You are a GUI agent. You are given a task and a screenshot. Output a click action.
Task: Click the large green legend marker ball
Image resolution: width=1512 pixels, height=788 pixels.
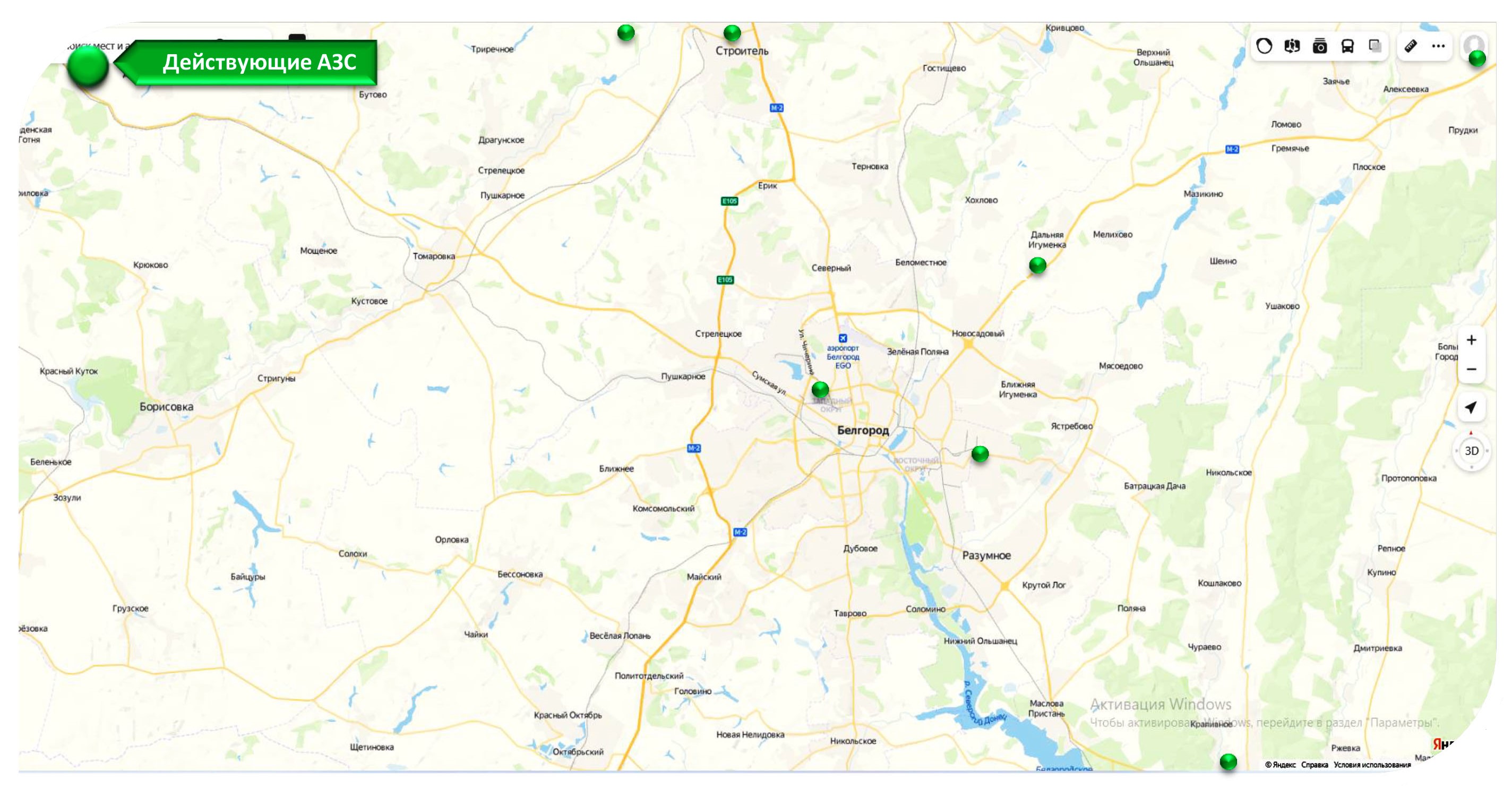(88, 66)
